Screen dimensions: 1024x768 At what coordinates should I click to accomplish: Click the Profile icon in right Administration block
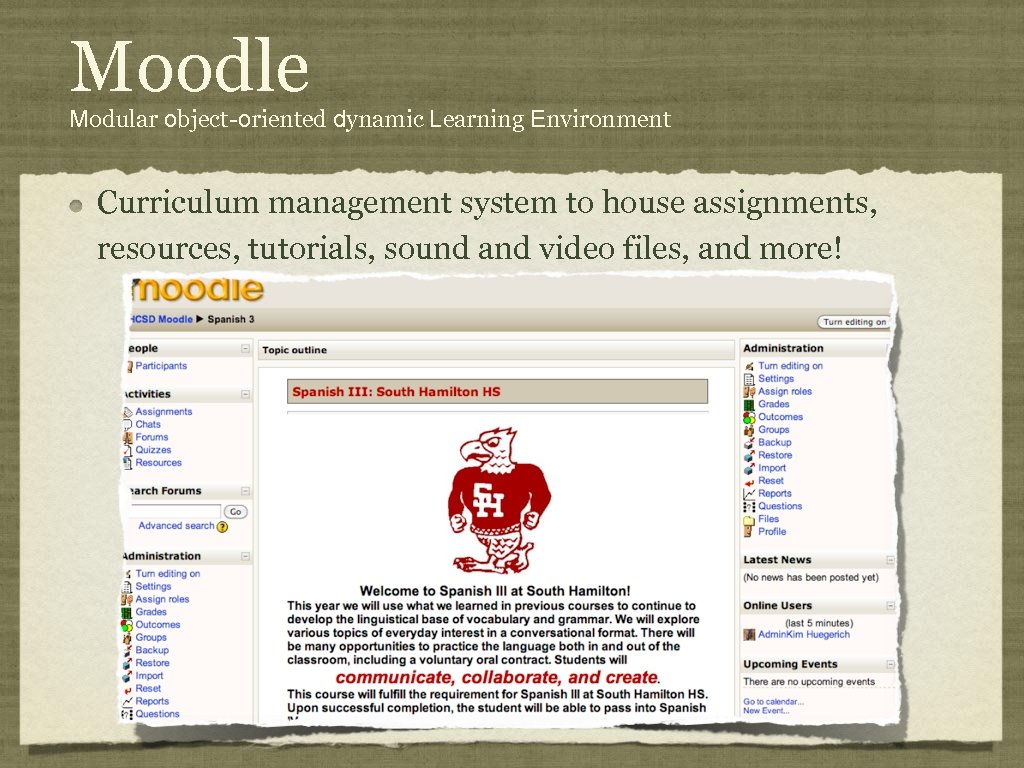click(749, 532)
